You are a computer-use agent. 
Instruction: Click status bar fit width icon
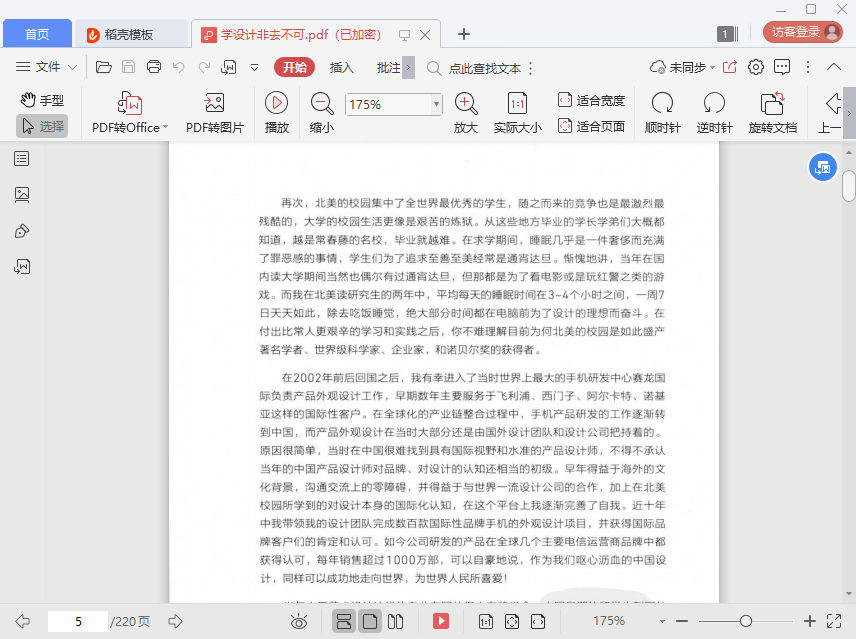tap(538, 621)
